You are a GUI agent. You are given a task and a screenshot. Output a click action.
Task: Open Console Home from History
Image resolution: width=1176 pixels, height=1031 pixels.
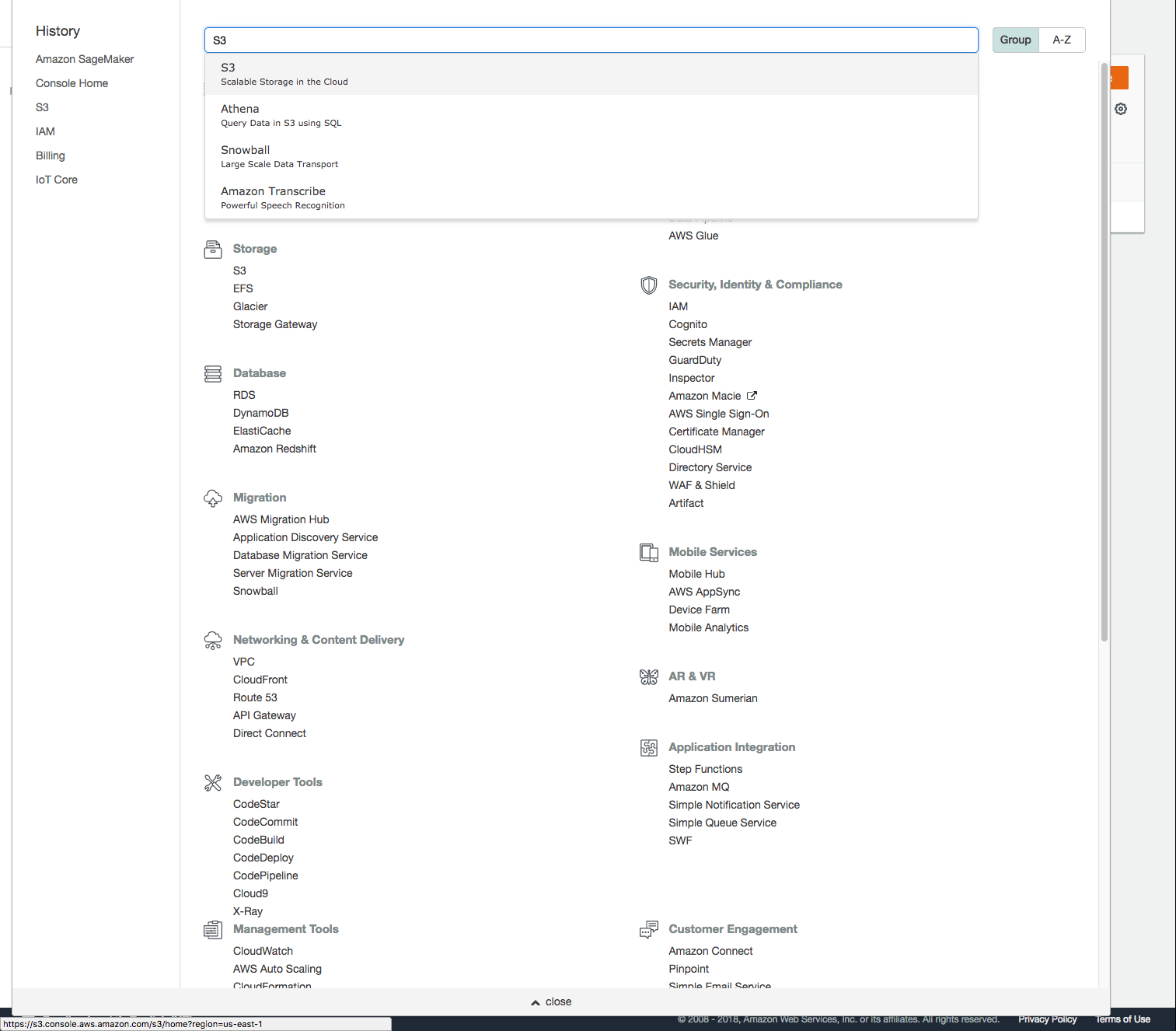(72, 83)
